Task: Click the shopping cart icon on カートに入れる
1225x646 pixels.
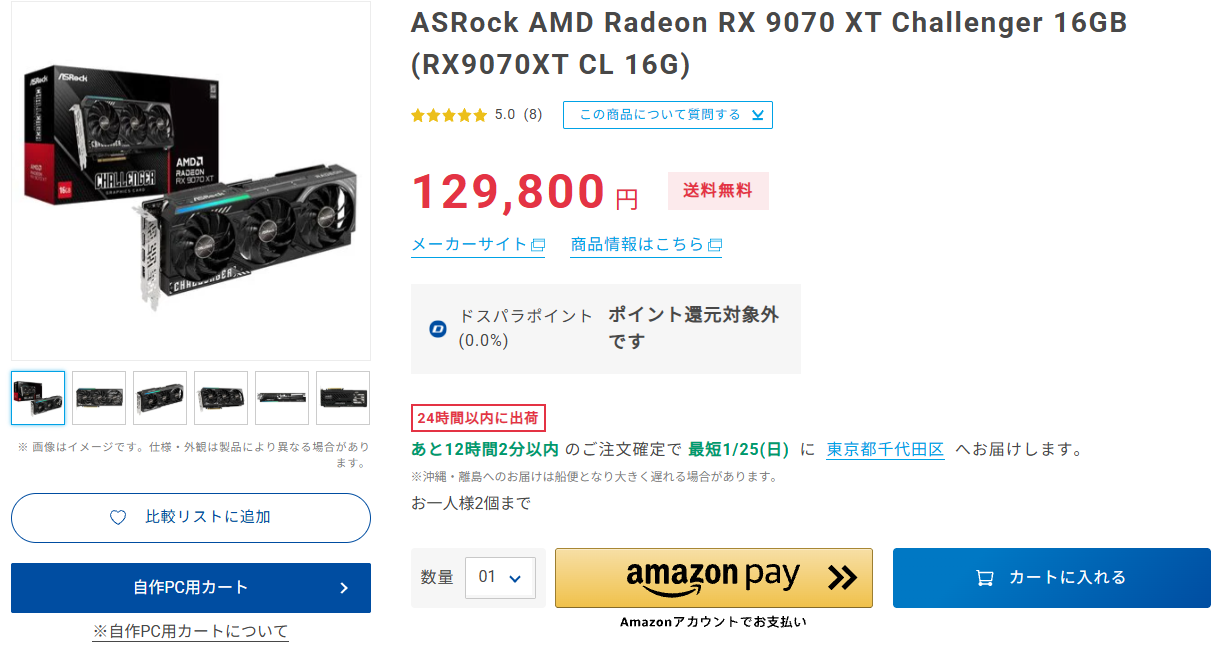Action: (x=985, y=578)
